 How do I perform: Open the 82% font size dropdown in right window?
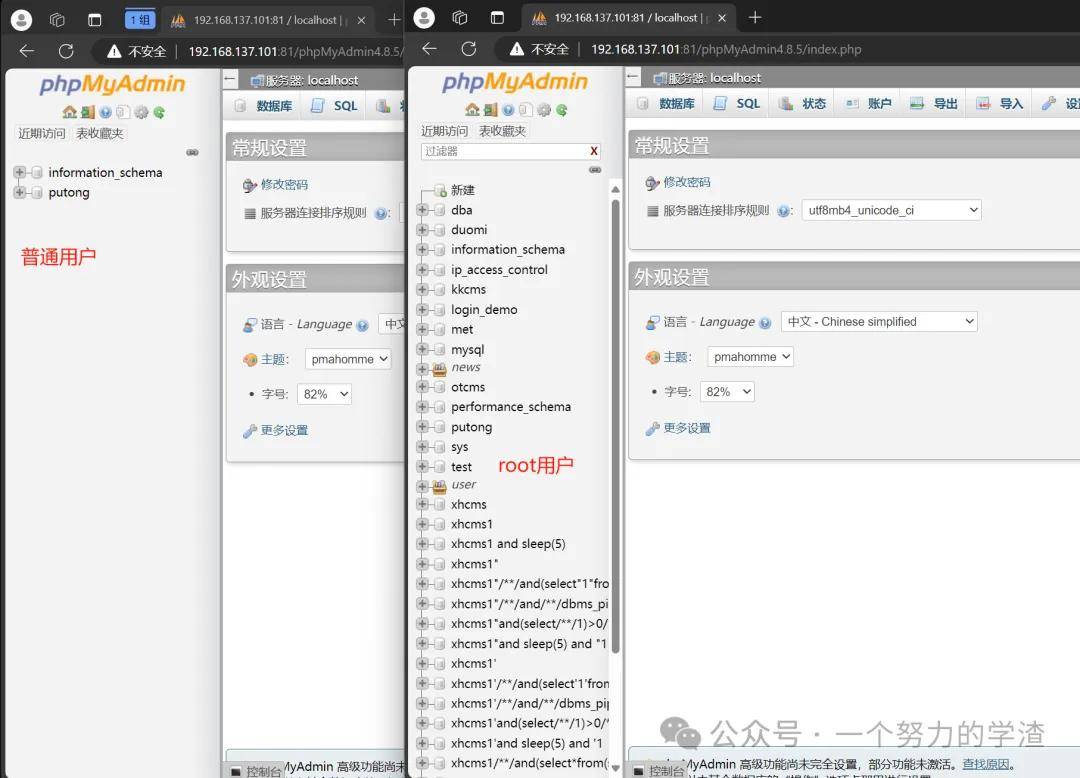tap(727, 392)
